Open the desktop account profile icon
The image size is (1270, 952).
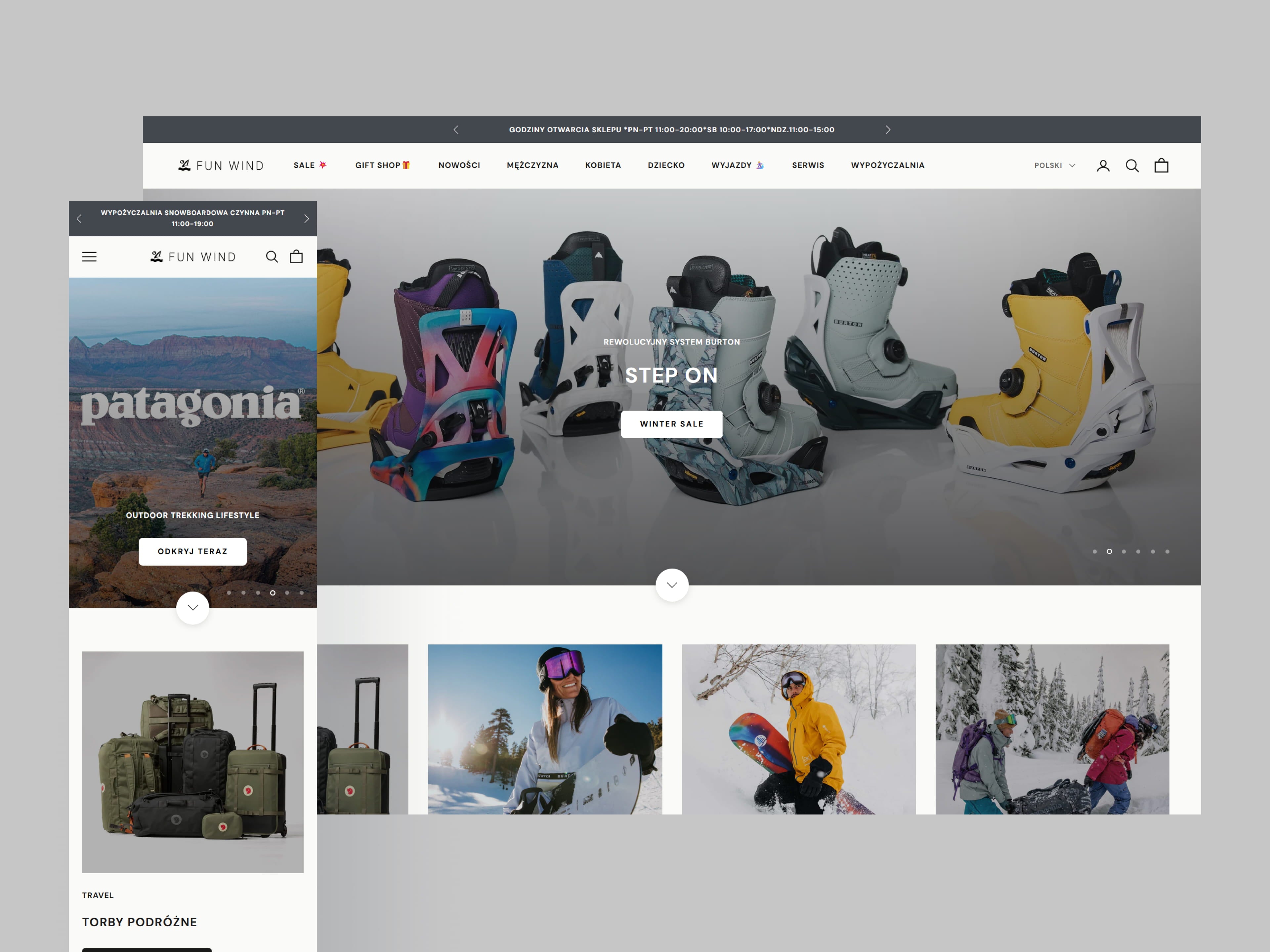point(1102,166)
